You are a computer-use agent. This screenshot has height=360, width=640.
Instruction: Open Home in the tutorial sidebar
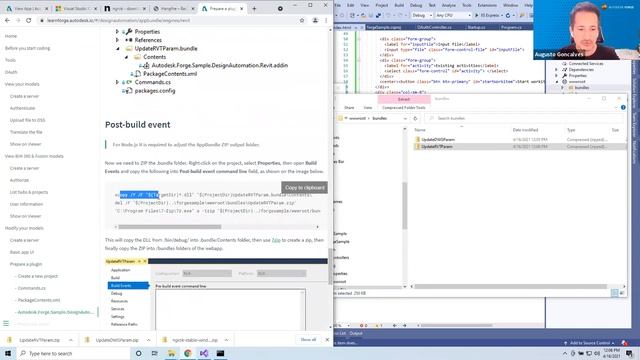(11, 36)
